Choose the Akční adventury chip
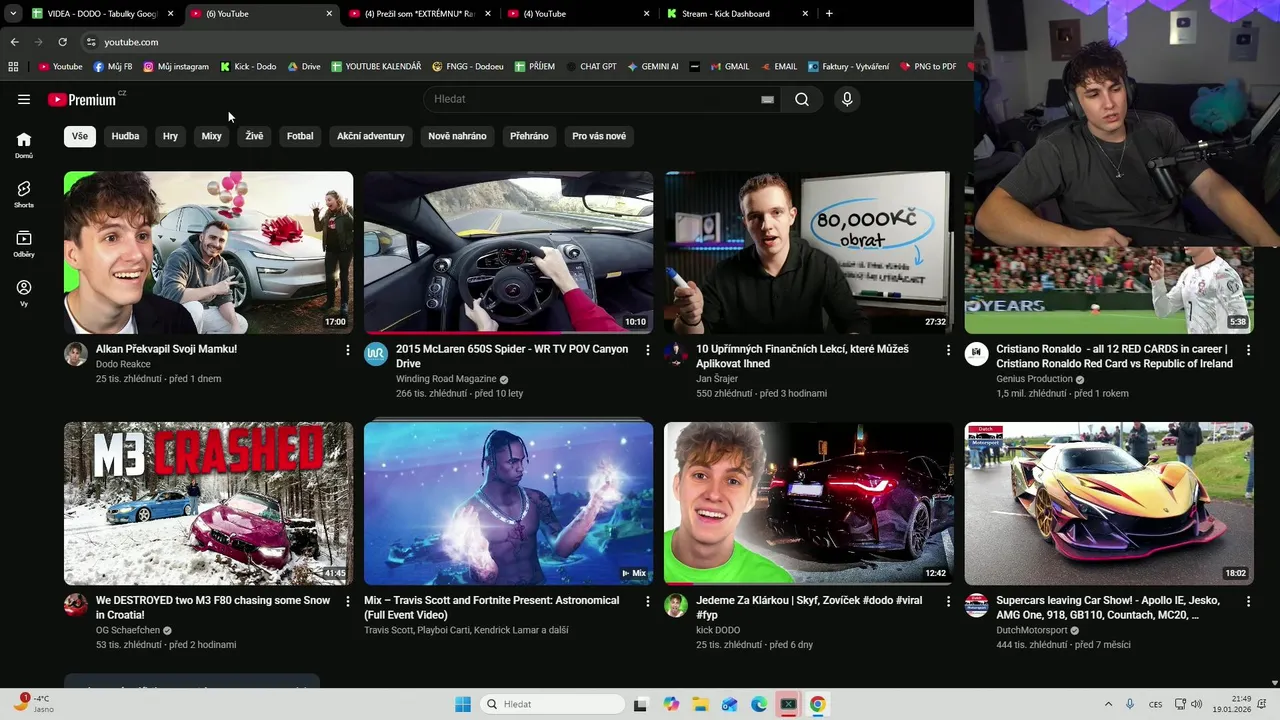 pyautogui.click(x=371, y=136)
